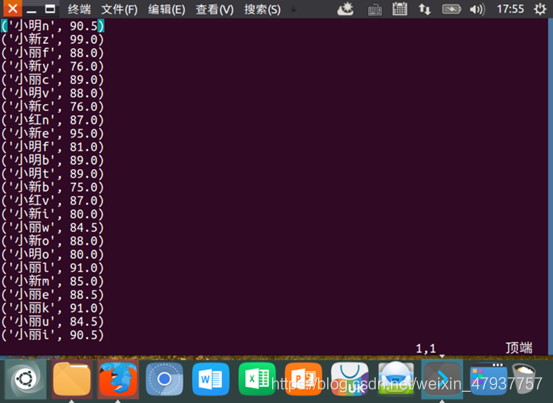This screenshot has height=403, width=553.
Task: Click the line ('小丽c', 89.0)
Action: [x=53, y=80]
